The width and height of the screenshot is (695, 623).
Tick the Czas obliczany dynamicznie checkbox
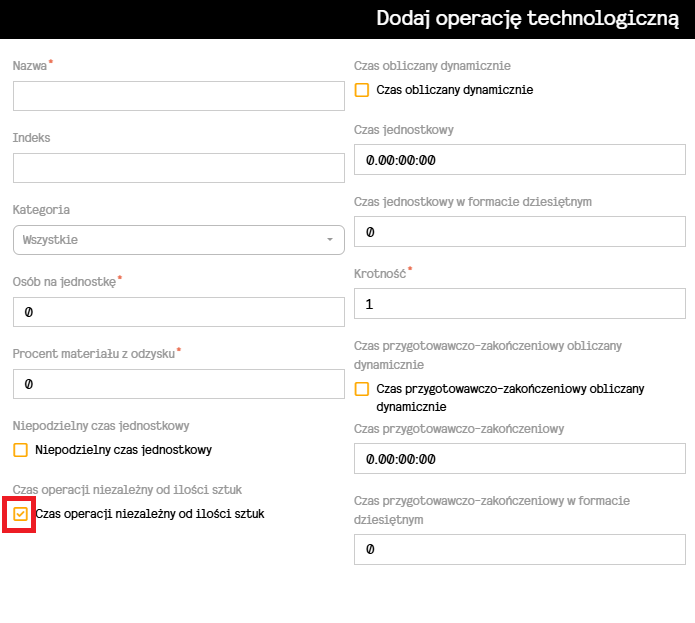[x=362, y=90]
